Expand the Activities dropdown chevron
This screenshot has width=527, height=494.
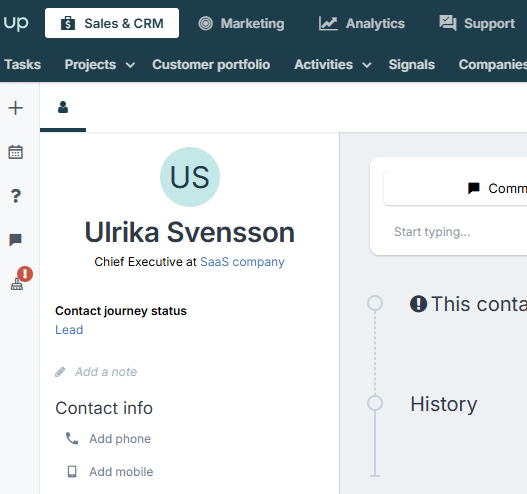[367, 65]
